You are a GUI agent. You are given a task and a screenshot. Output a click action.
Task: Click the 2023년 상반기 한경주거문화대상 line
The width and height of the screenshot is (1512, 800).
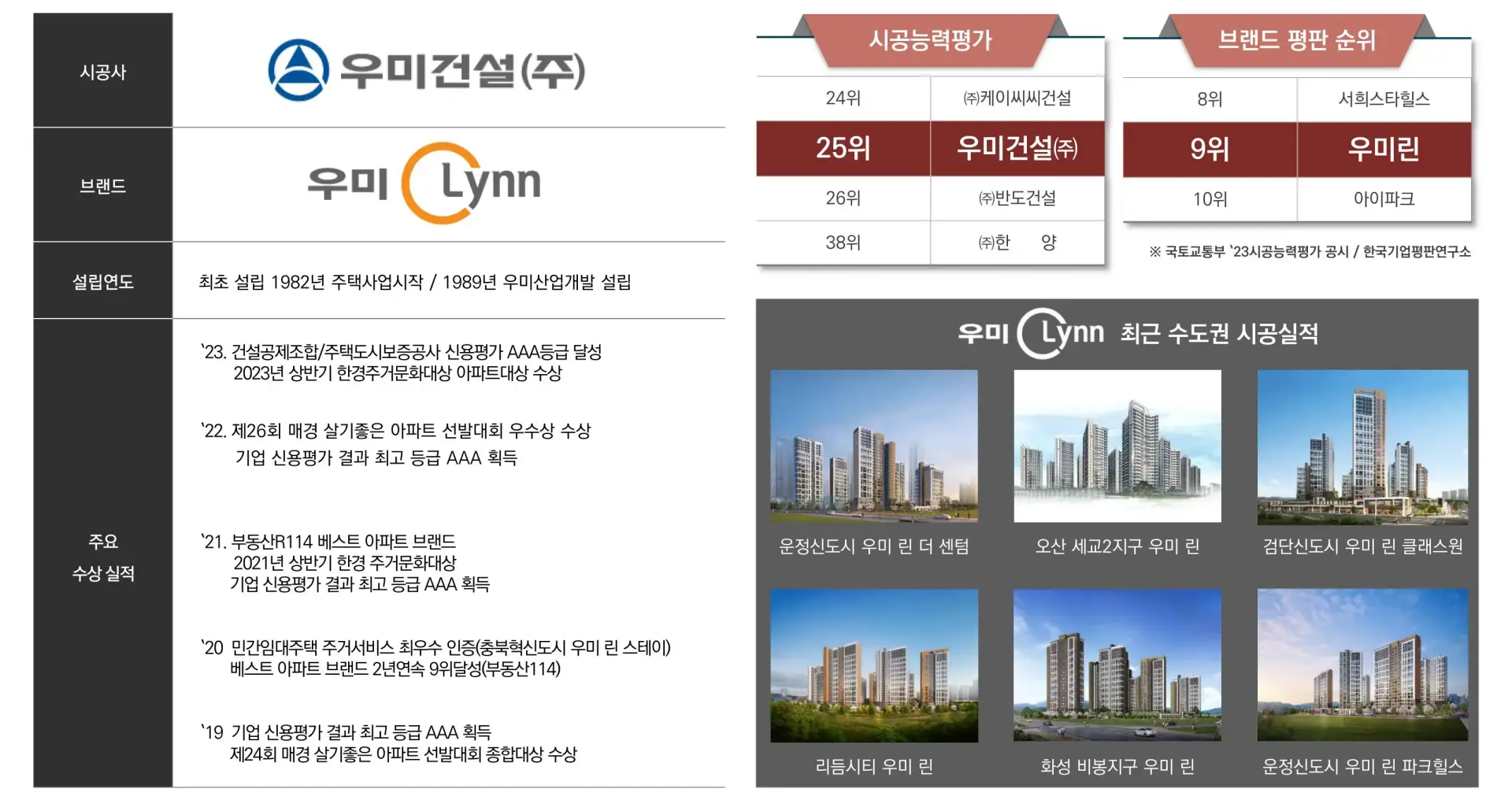pos(398,373)
